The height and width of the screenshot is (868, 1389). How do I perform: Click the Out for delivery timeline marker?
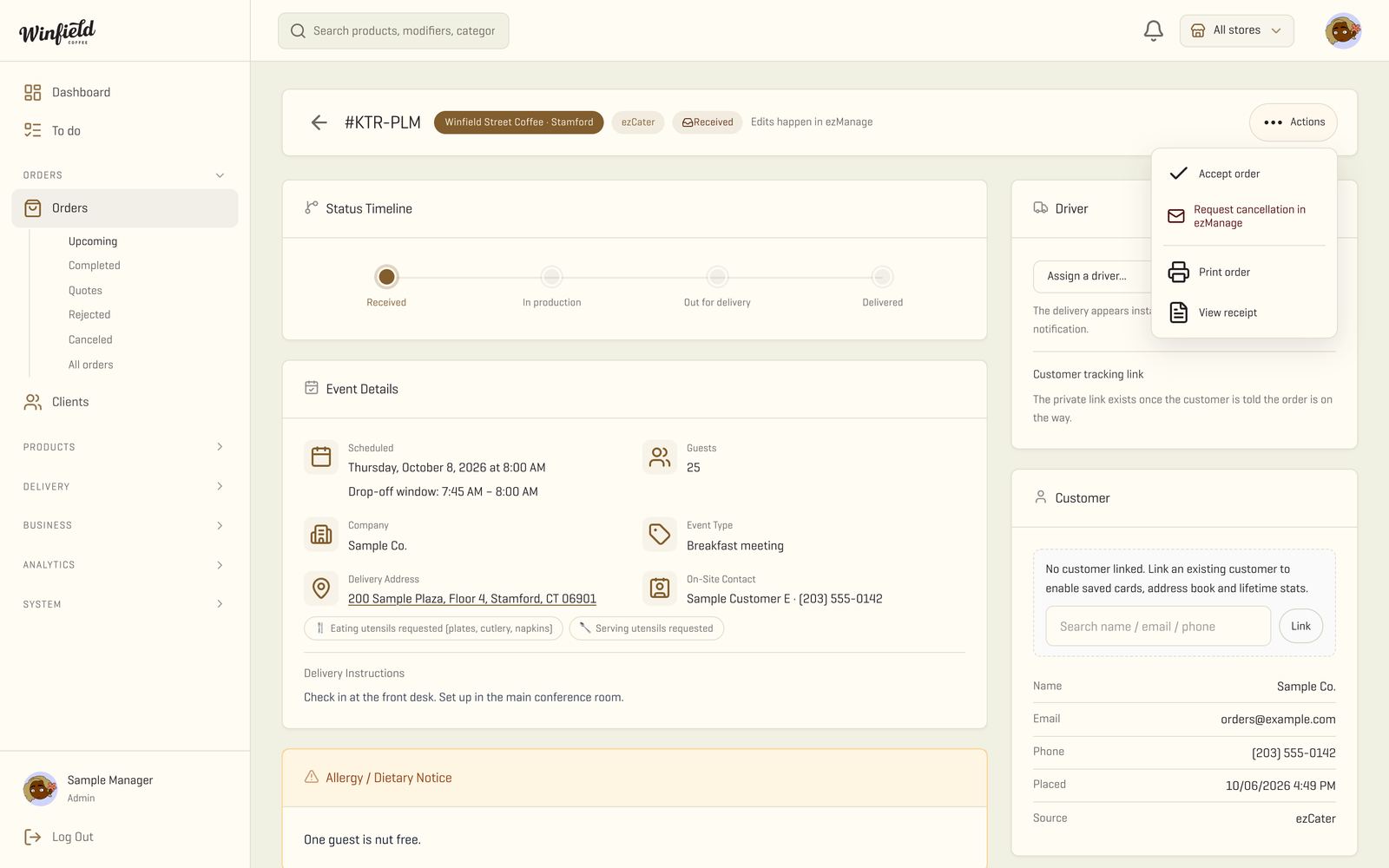tap(717, 277)
